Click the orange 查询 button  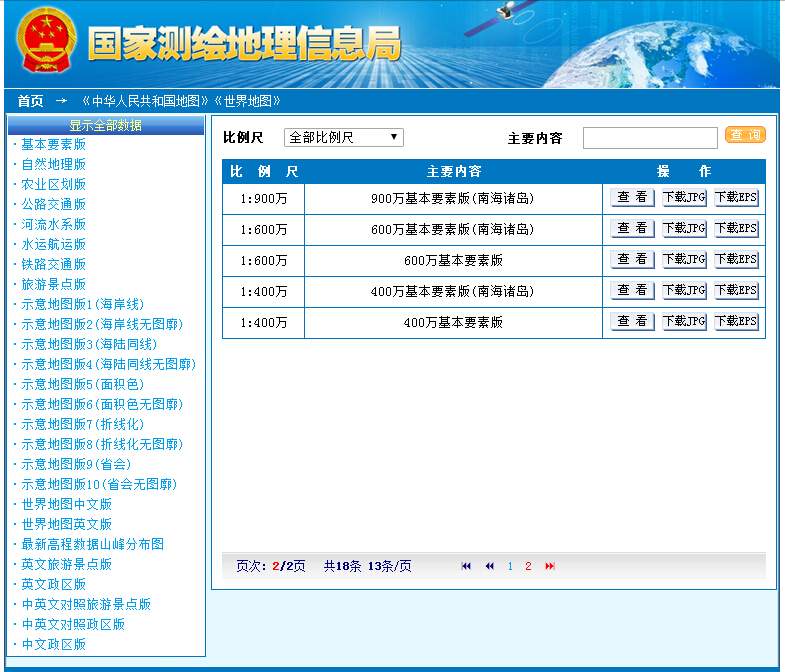(745, 135)
